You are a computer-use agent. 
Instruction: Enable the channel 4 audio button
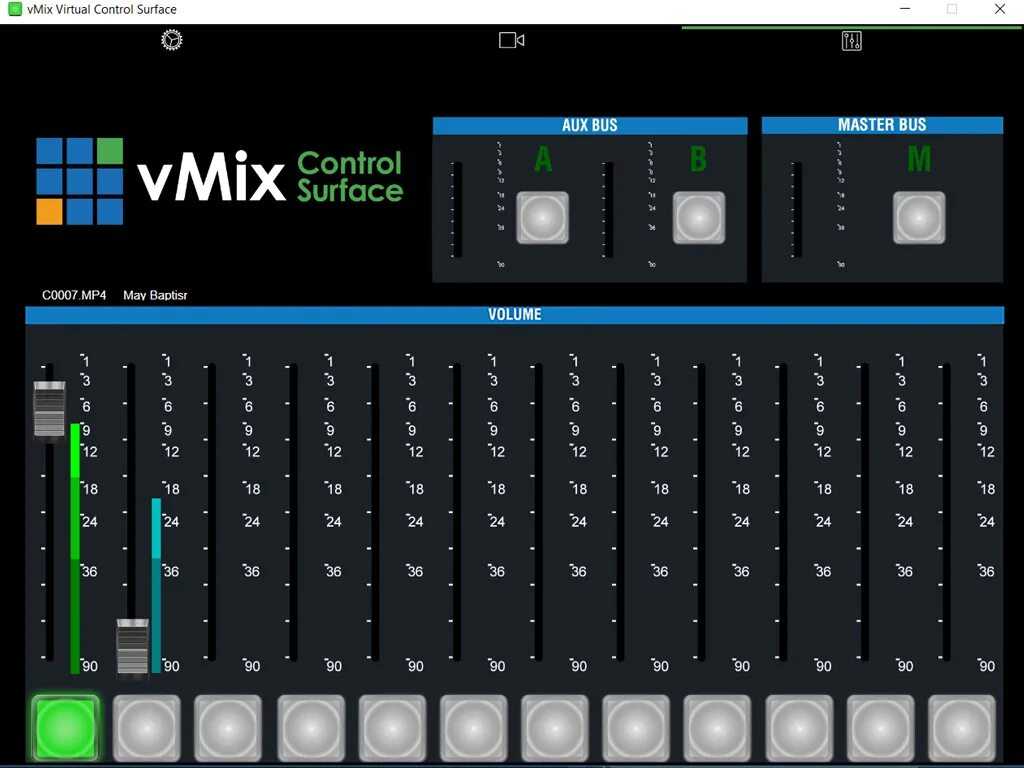pos(311,728)
